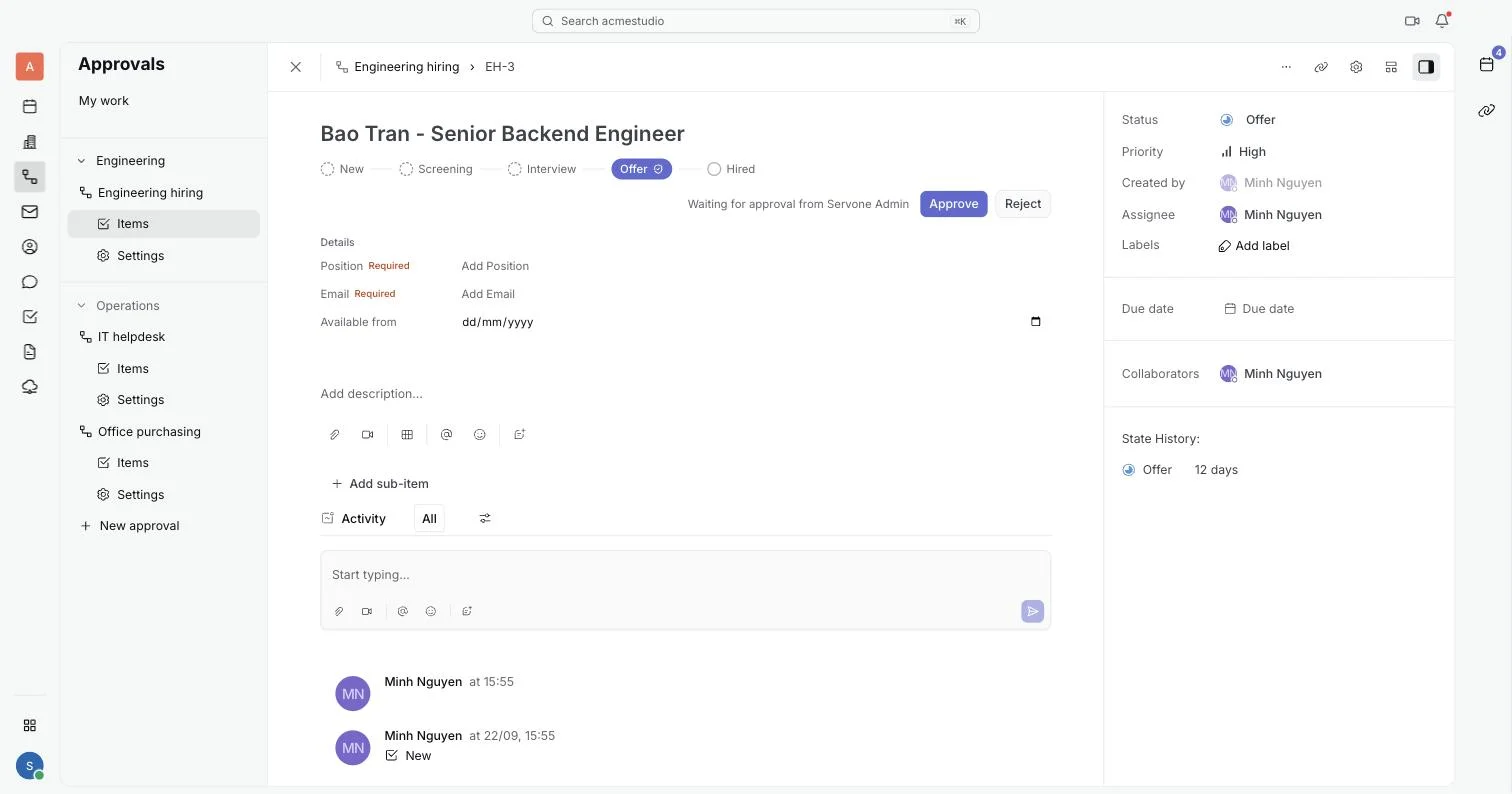Select the Interview stage step
This screenshot has height=794, width=1512.
pos(542,169)
